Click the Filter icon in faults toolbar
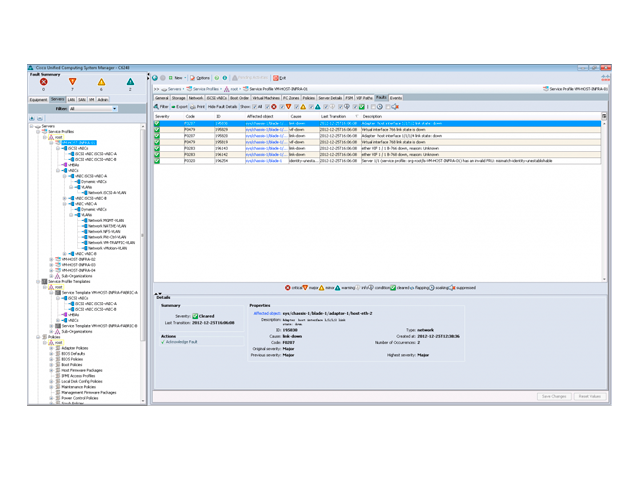This screenshot has width=640, height=480. (x=162, y=106)
